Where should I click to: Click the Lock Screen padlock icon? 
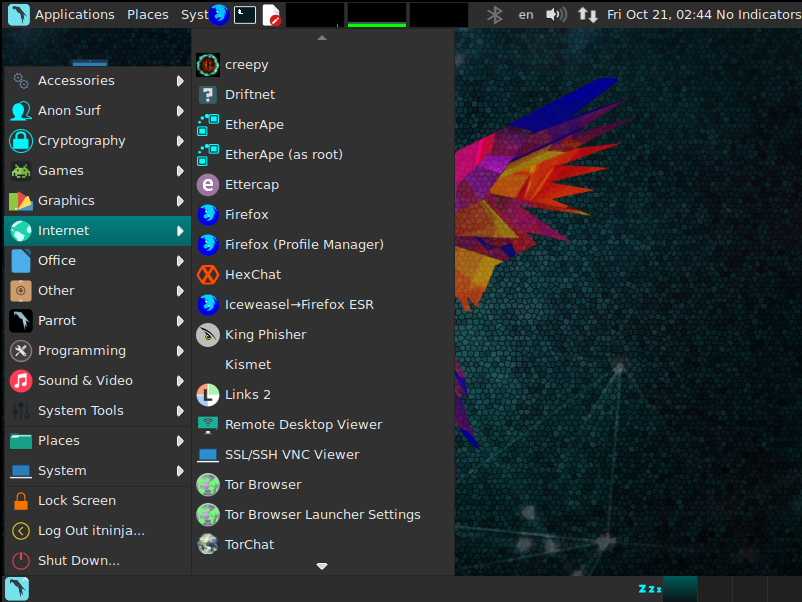click(x=20, y=501)
